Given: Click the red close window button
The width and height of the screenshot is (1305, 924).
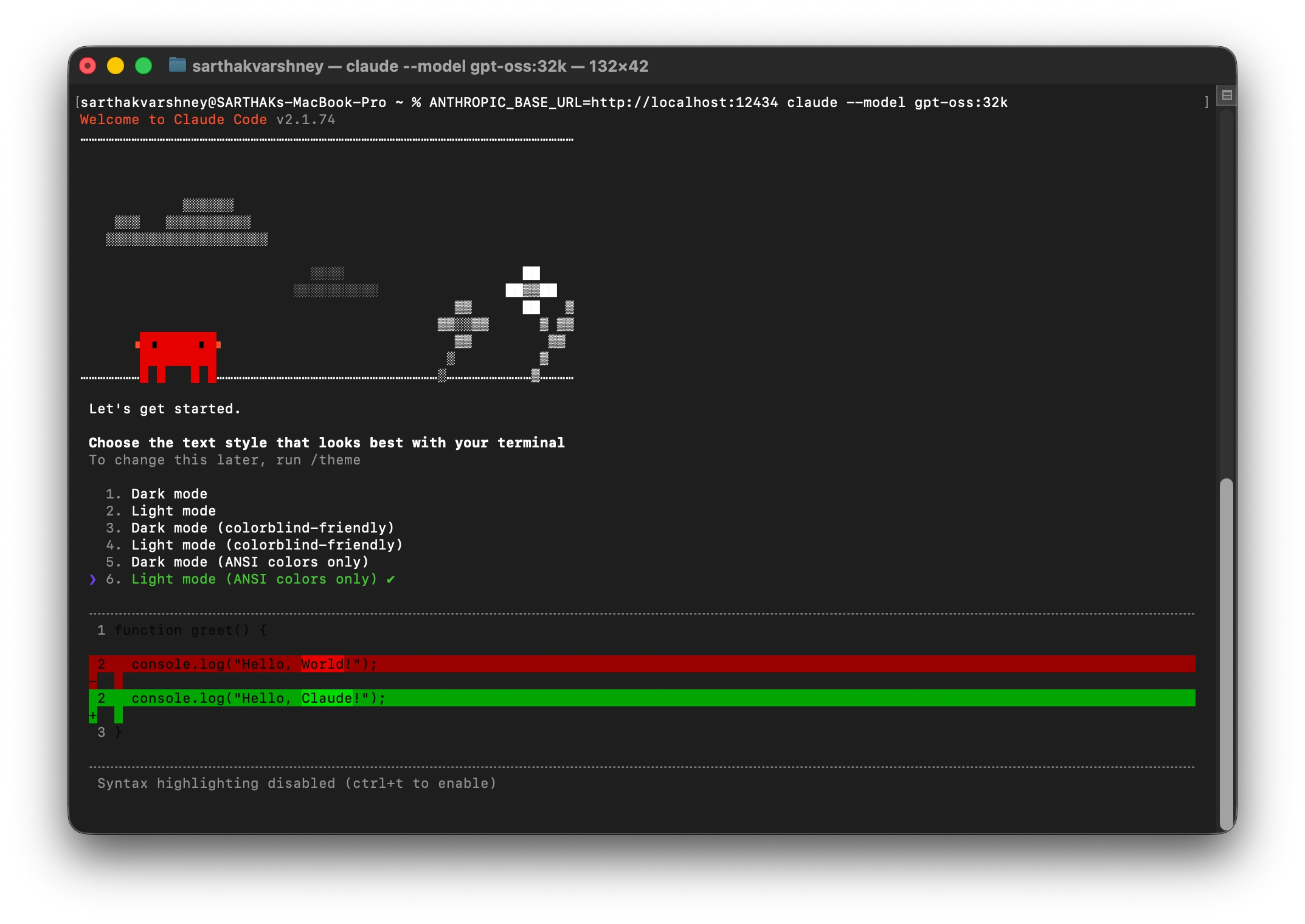Looking at the screenshot, I should (x=88, y=66).
